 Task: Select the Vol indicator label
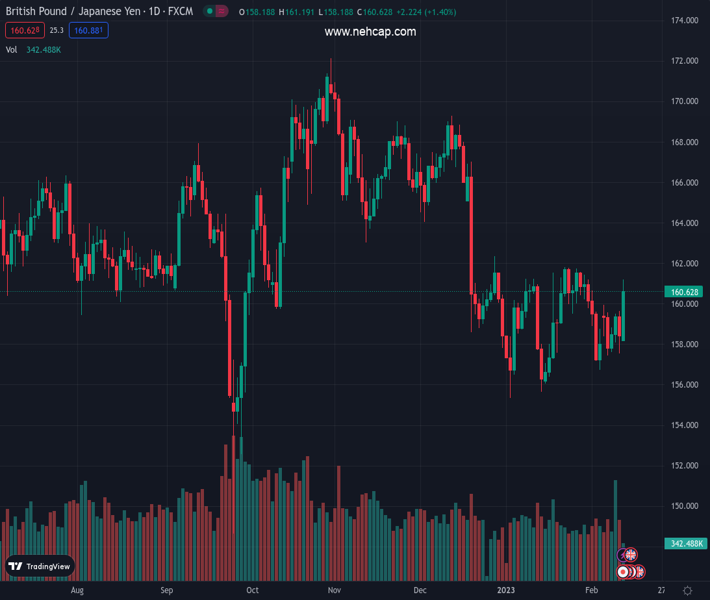tap(11, 49)
